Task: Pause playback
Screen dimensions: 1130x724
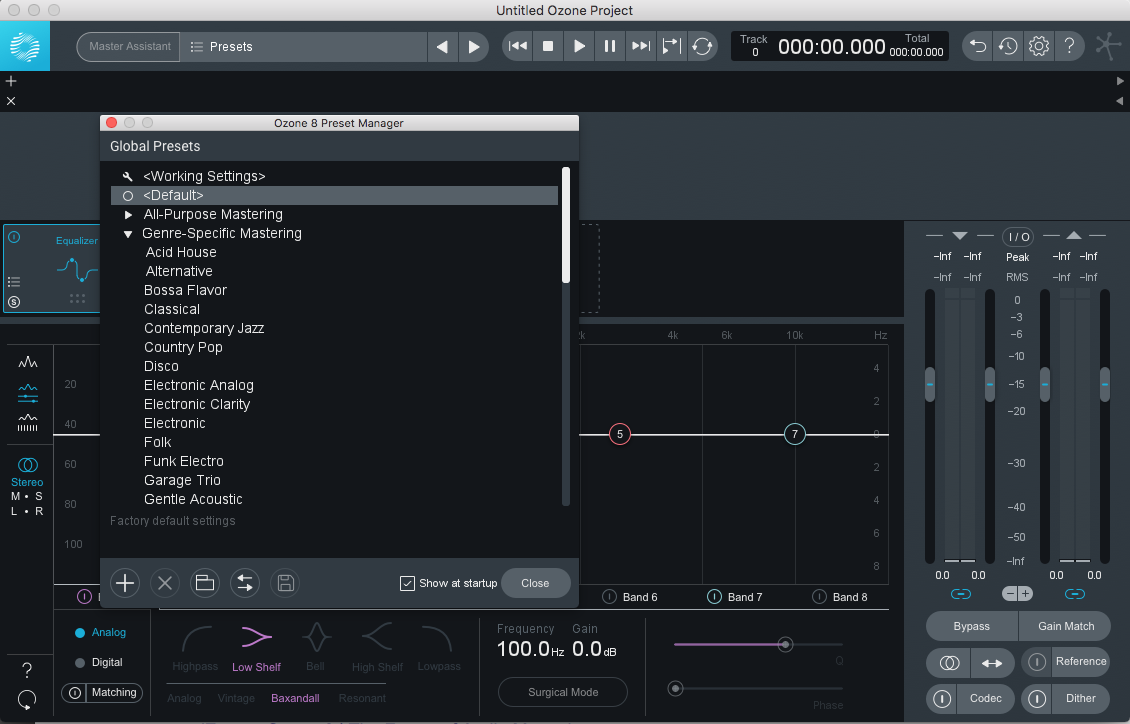Action: [610, 46]
